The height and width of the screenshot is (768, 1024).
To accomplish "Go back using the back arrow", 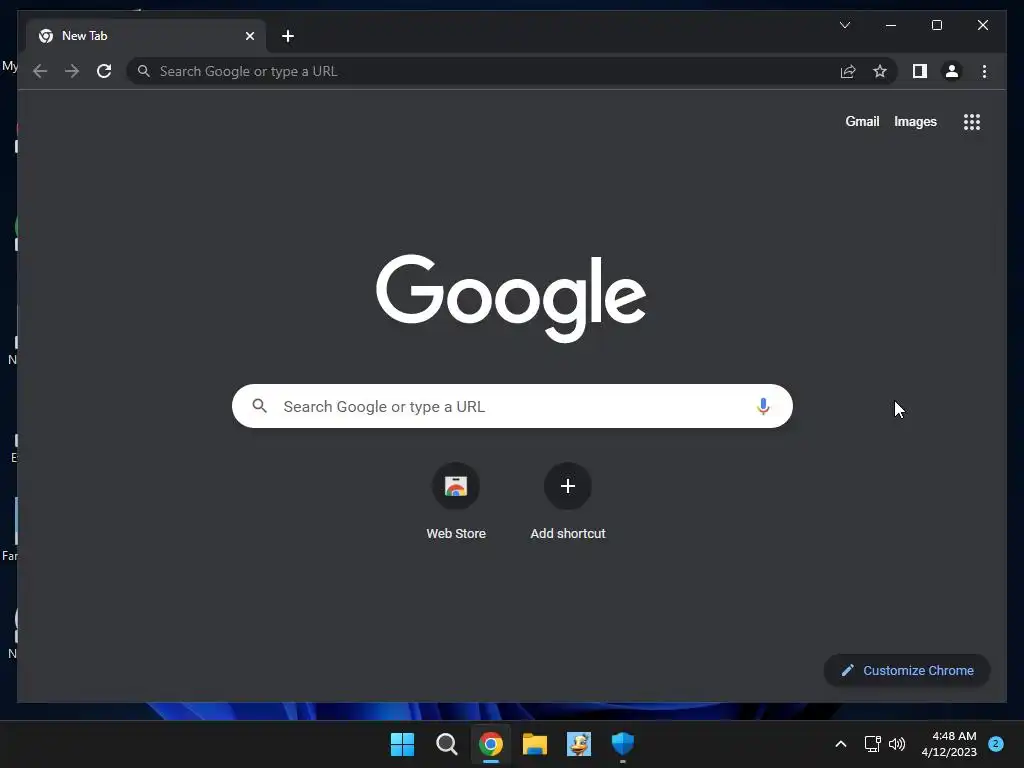I will [40, 71].
